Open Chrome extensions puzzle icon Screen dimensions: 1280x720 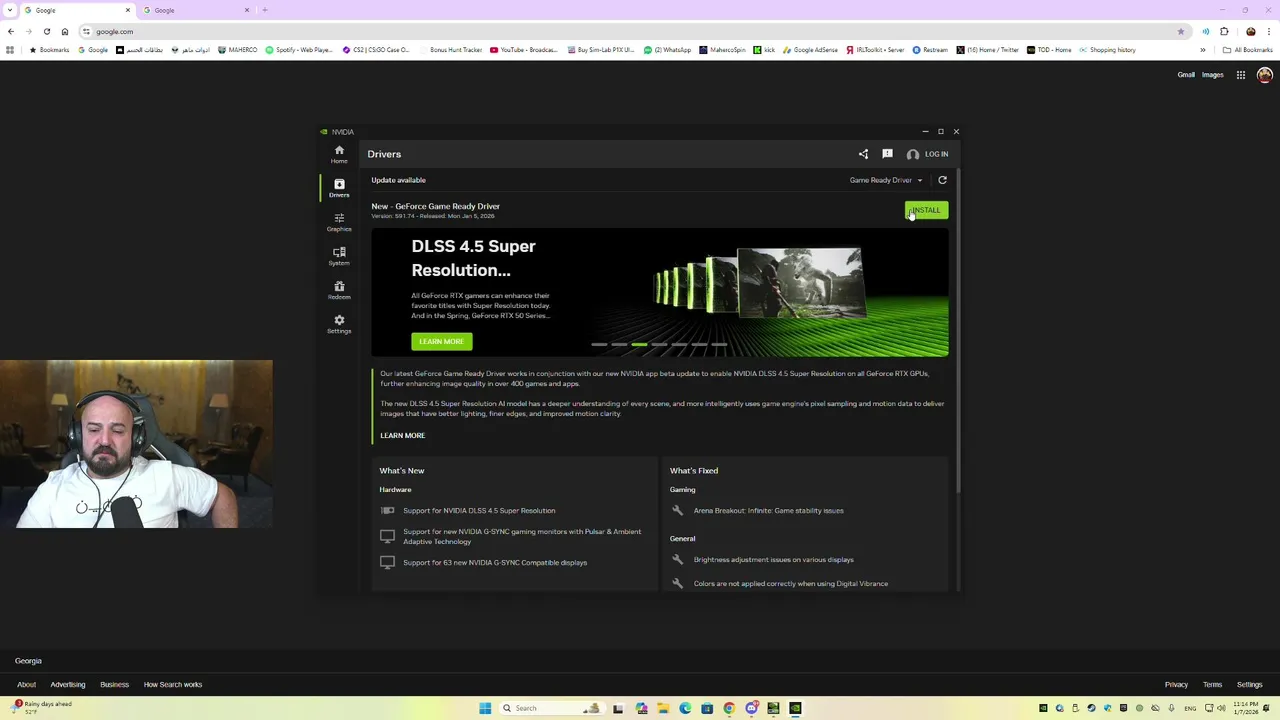[1224, 32]
